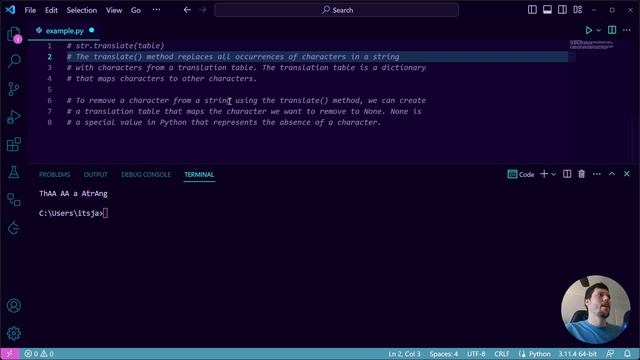Open the View menu

pyautogui.click(x=114, y=10)
